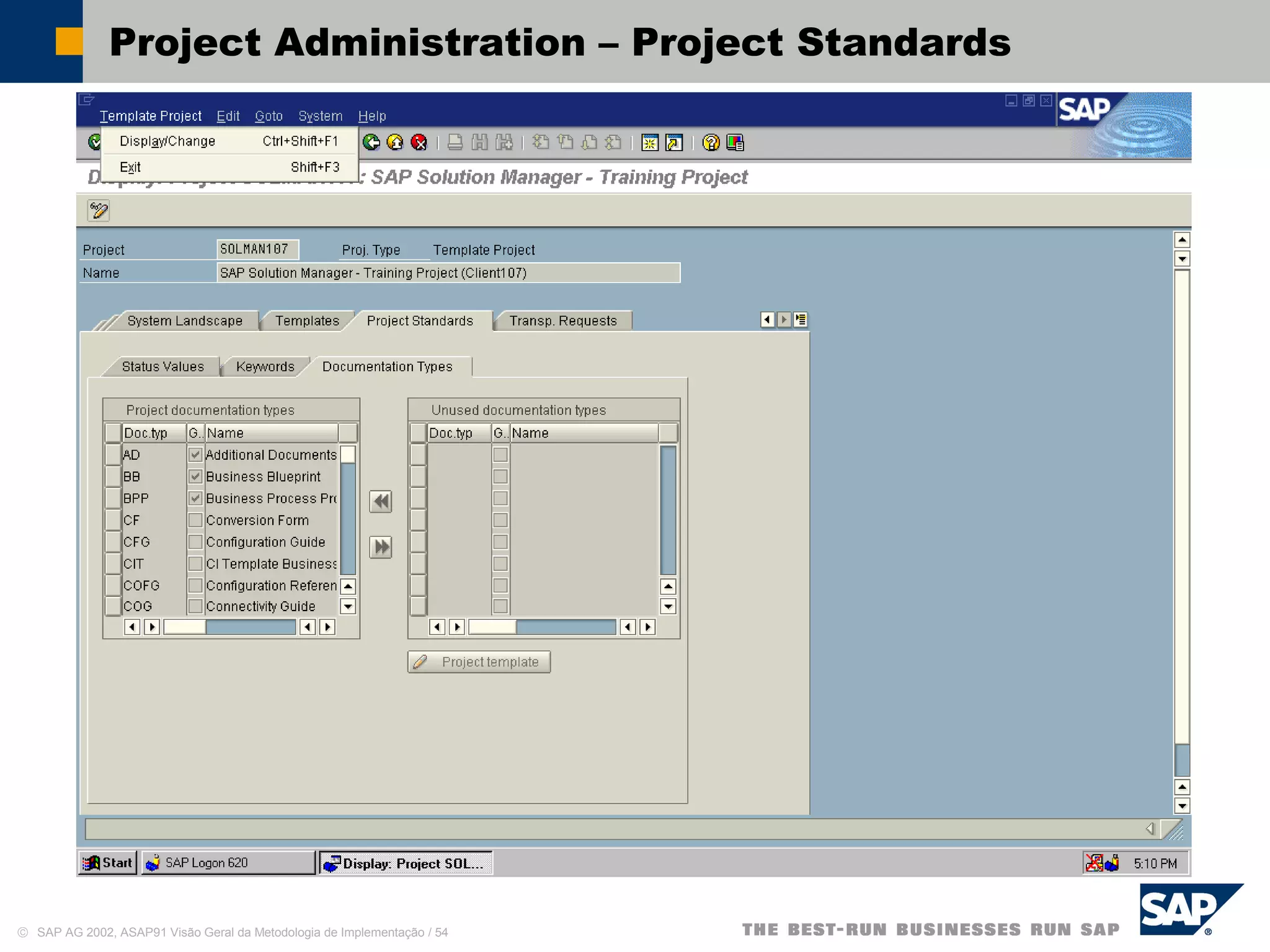This screenshot has width=1270, height=952.
Task: Click the Project field containing SOLMAN107
Action: tap(257, 249)
